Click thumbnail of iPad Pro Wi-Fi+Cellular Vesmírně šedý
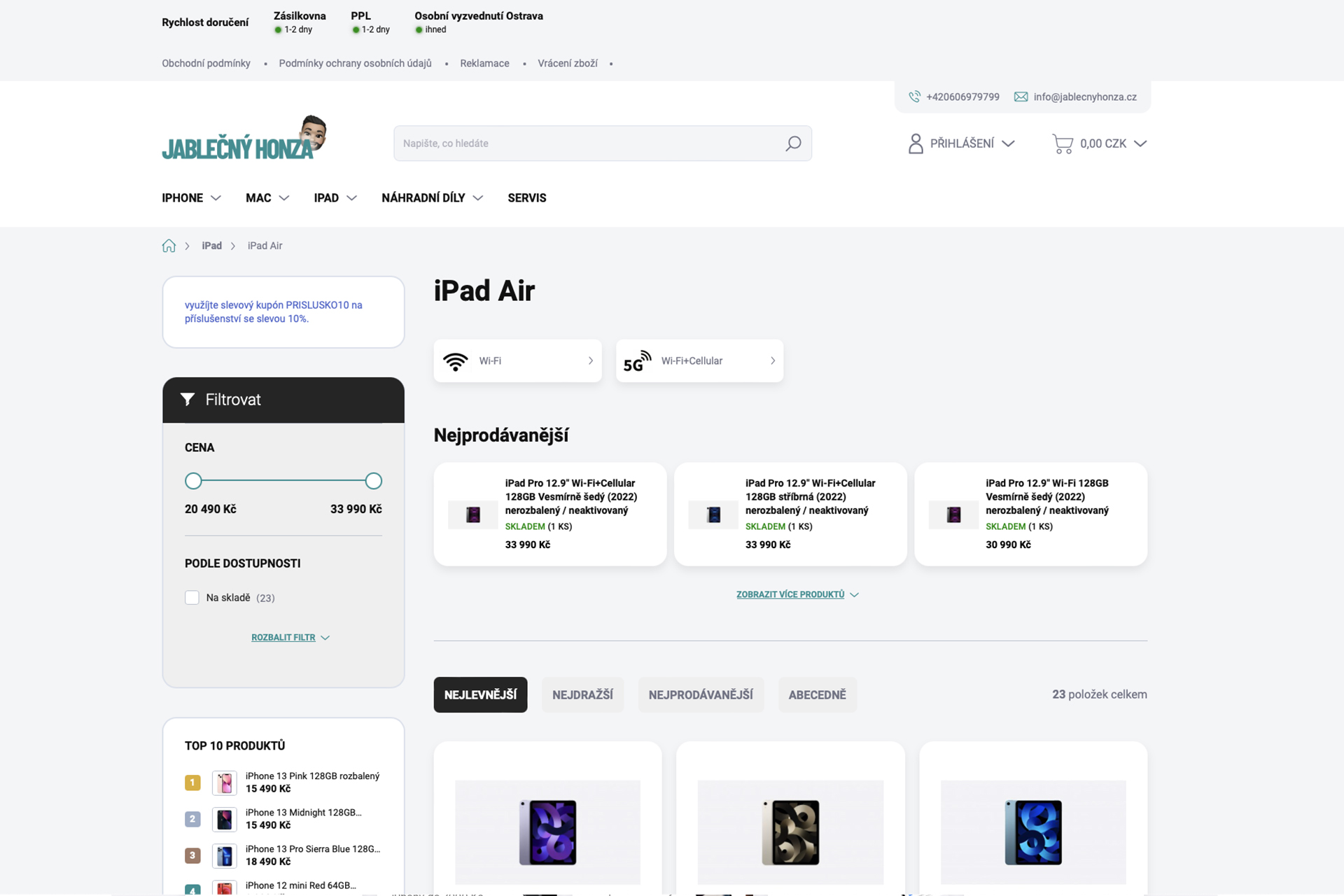The image size is (1344, 896). click(x=473, y=514)
